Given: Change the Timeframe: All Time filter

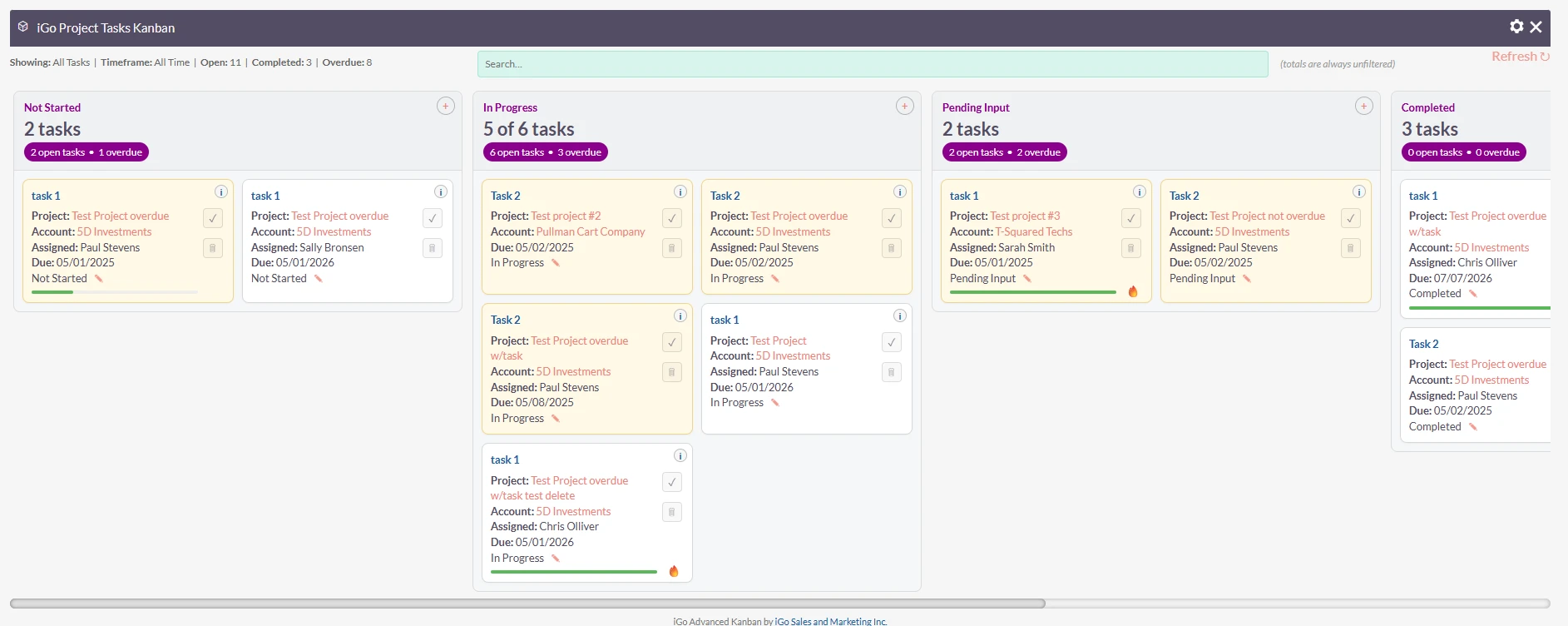Looking at the screenshot, I should [x=146, y=62].
